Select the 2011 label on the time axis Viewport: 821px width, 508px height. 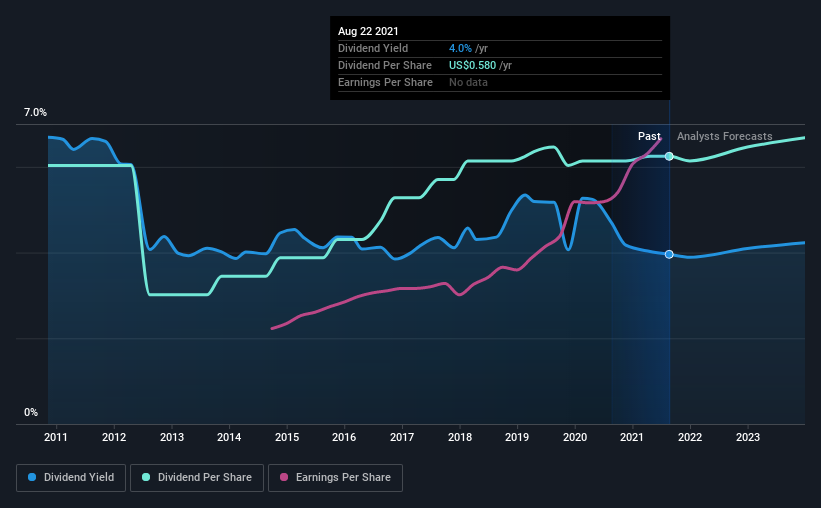[56, 437]
